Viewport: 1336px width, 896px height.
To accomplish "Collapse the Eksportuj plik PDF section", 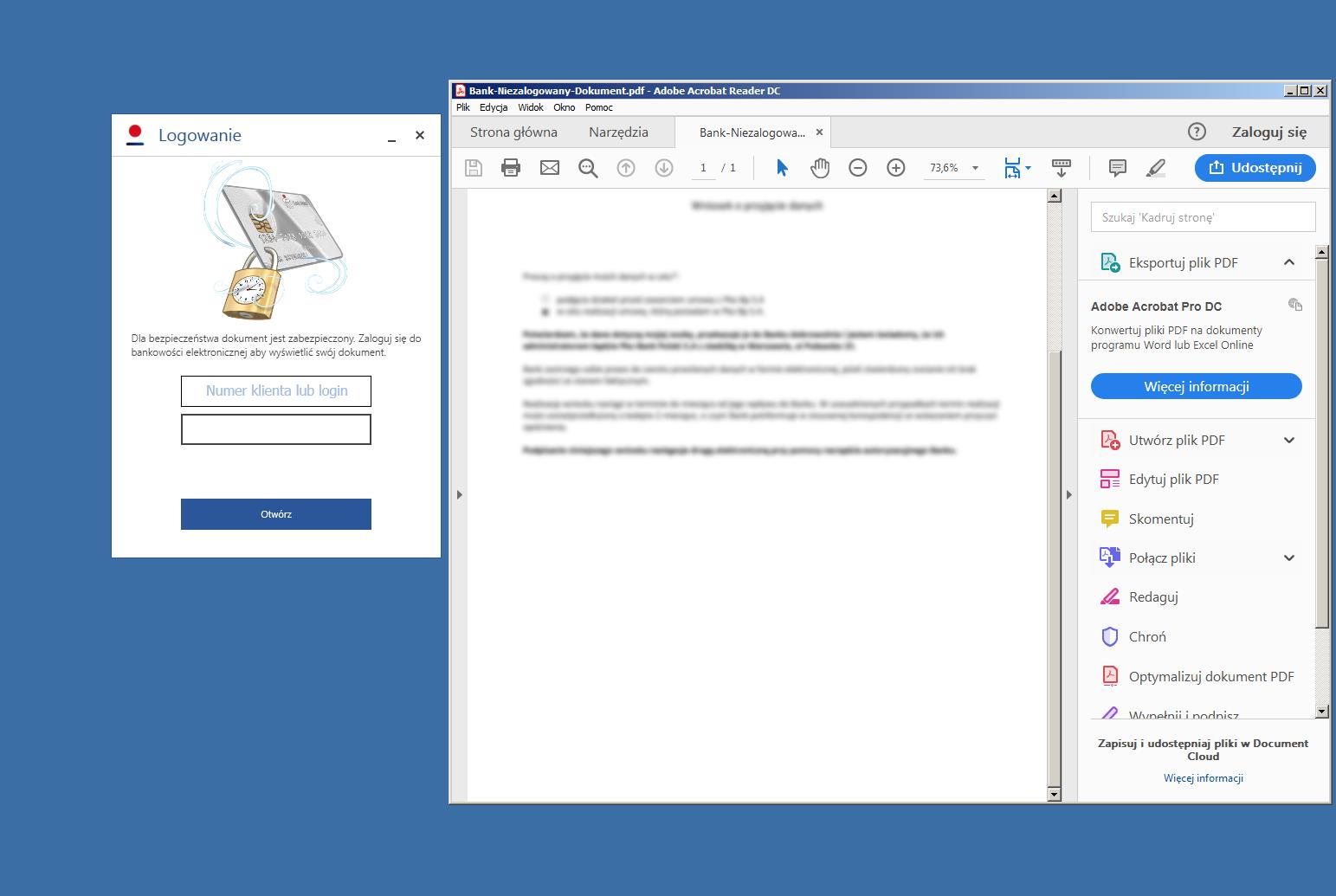I will 1288,262.
